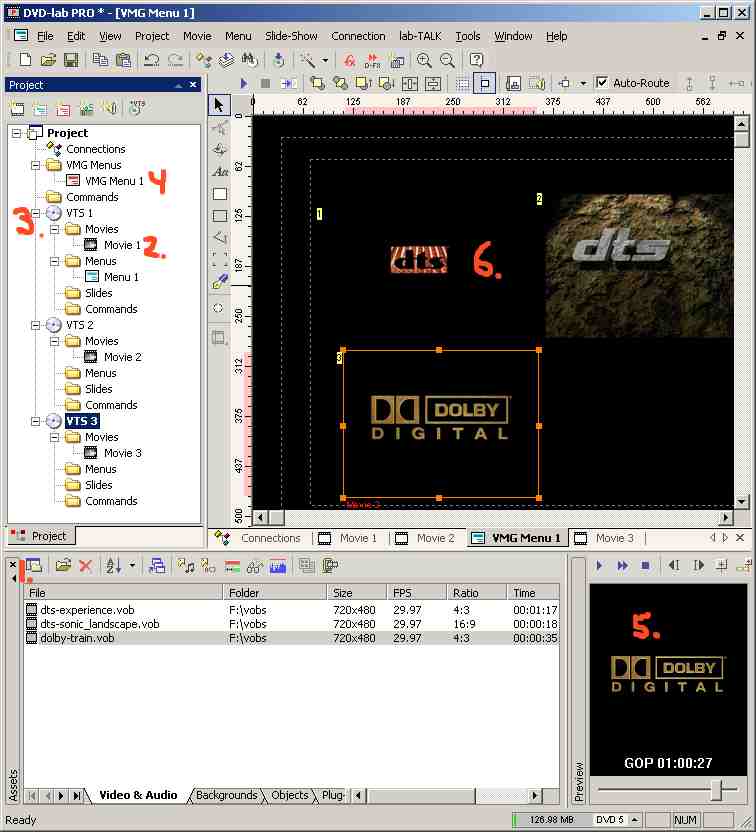756x832 pixels.
Task: Click the Time column header
Action: click(532, 593)
